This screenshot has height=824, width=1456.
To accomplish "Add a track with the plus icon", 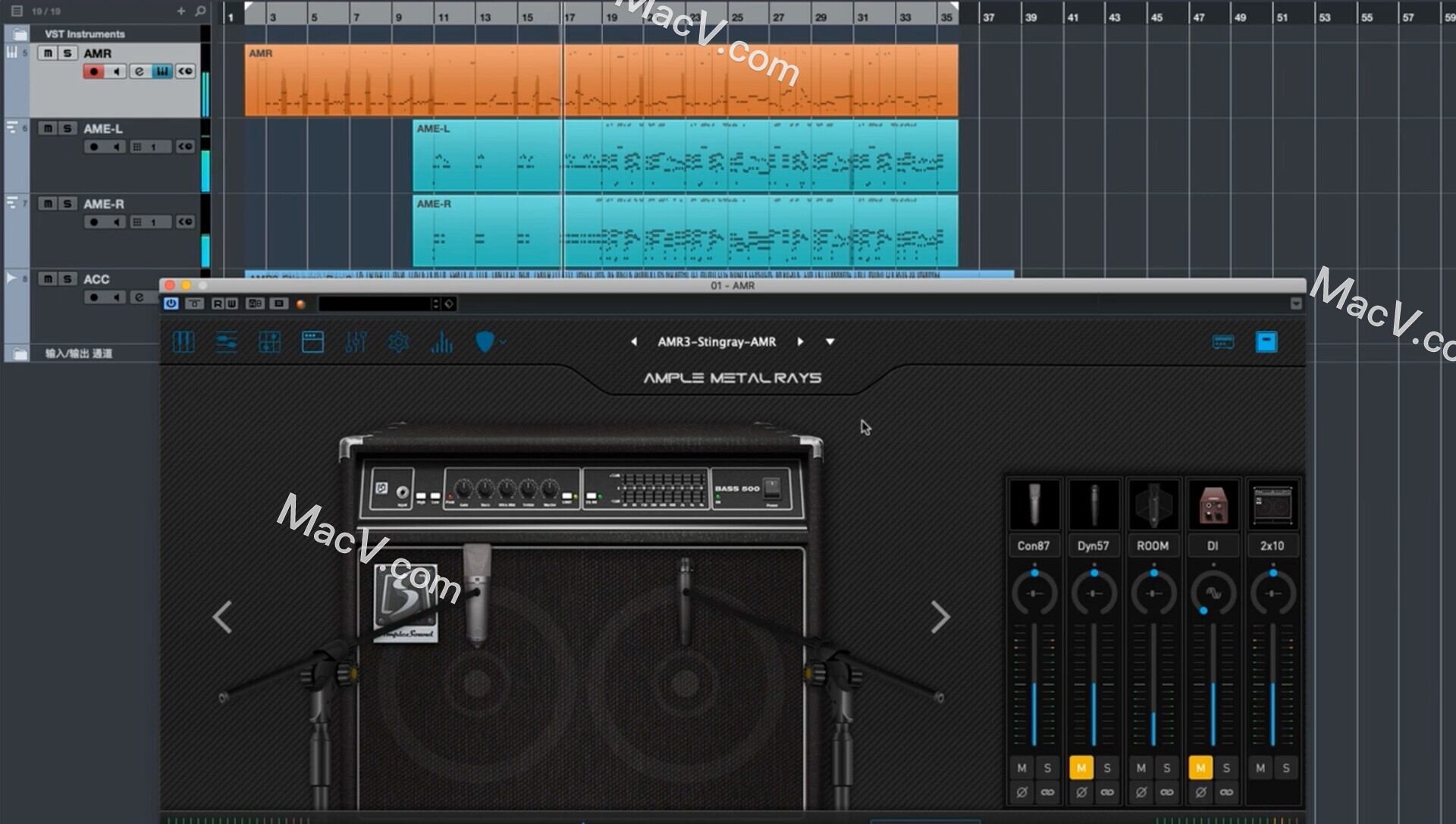I will pos(180,11).
